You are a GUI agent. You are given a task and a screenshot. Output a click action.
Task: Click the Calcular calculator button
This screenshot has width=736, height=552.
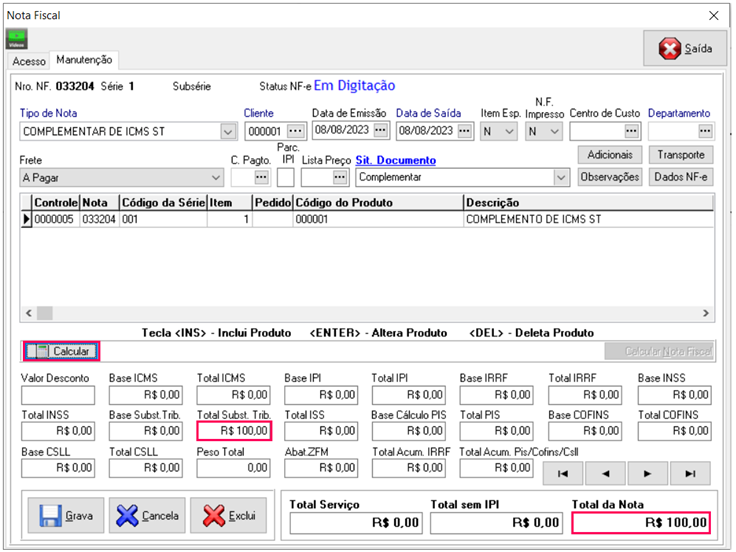(62, 351)
